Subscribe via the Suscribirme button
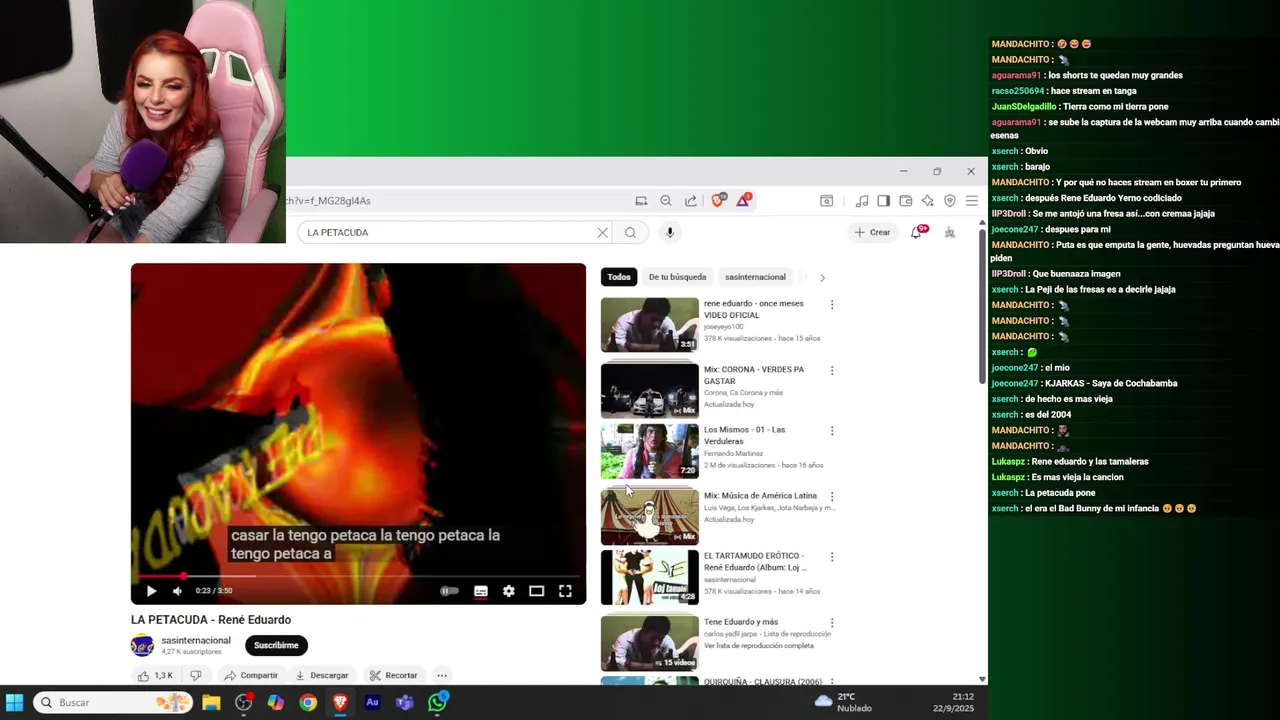Screen dimensions: 1280x720 (276, 645)
